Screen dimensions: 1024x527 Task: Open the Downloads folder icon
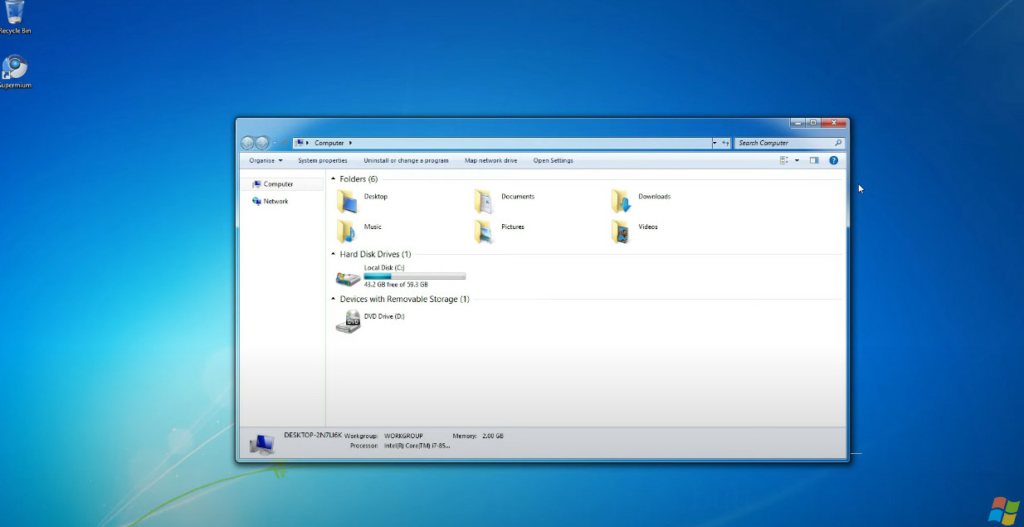tap(621, 201)
